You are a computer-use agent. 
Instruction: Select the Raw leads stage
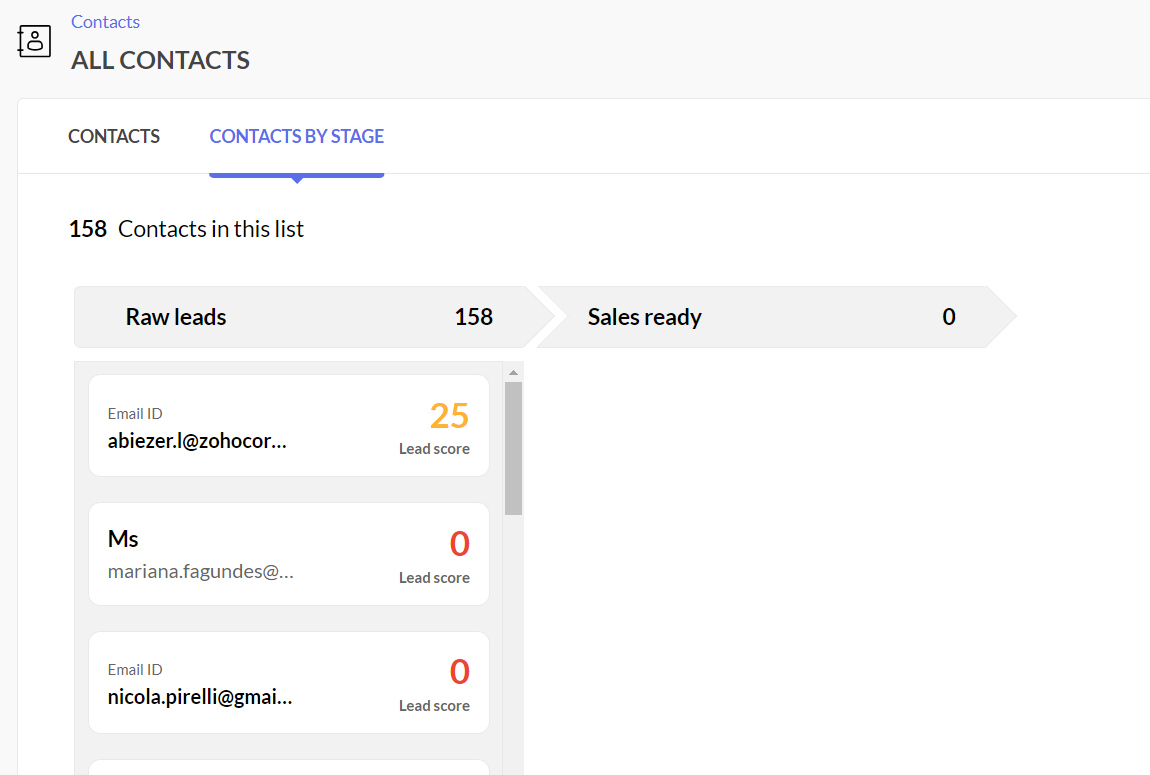176,317
